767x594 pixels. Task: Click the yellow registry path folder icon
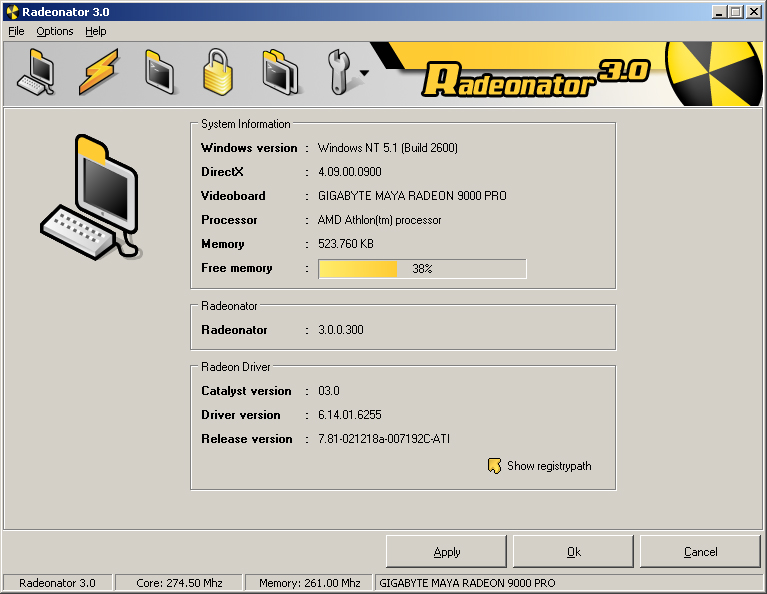click(495, 466)
